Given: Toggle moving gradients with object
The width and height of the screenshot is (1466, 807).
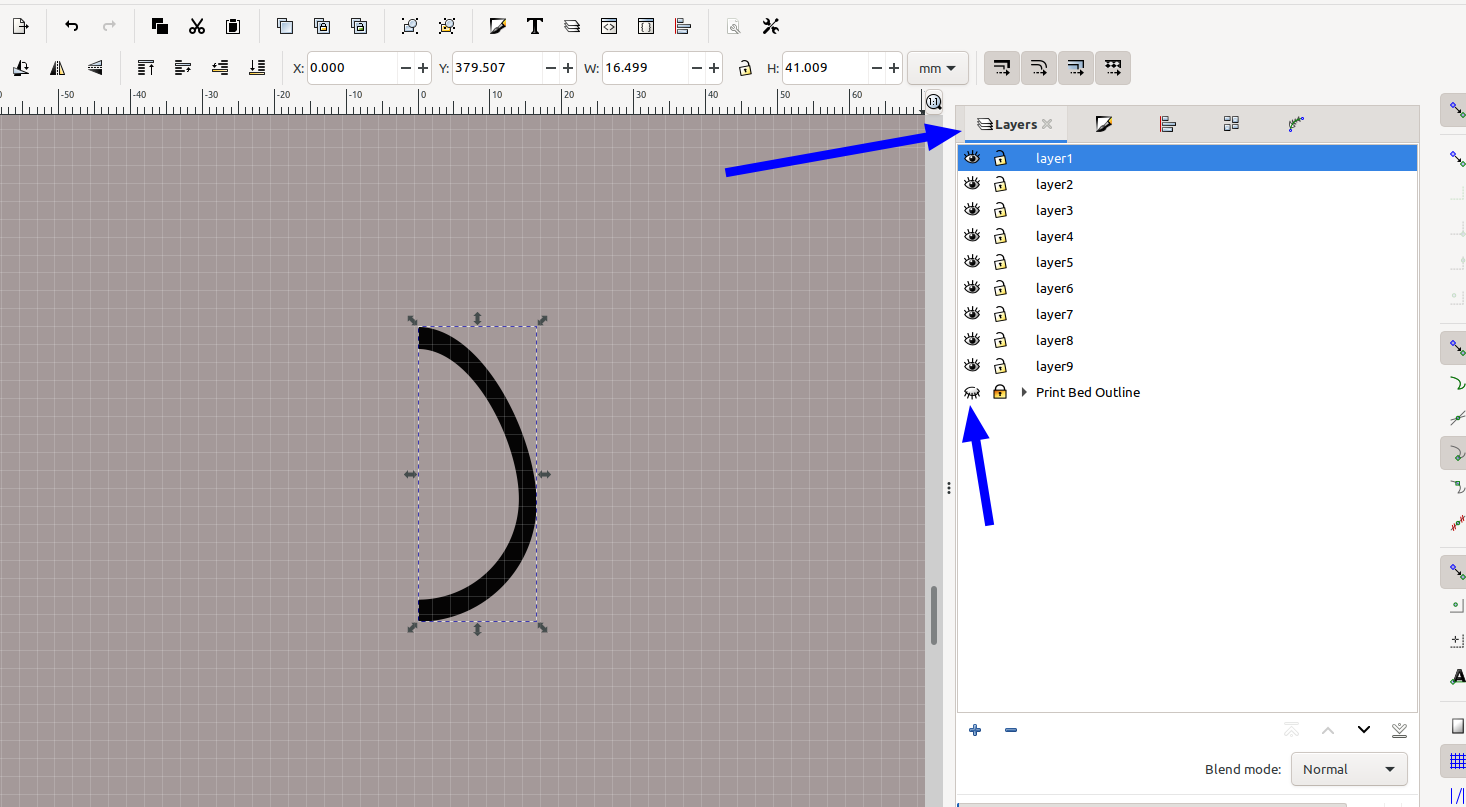Looking at the screenshot, I should coord(1076,68).
